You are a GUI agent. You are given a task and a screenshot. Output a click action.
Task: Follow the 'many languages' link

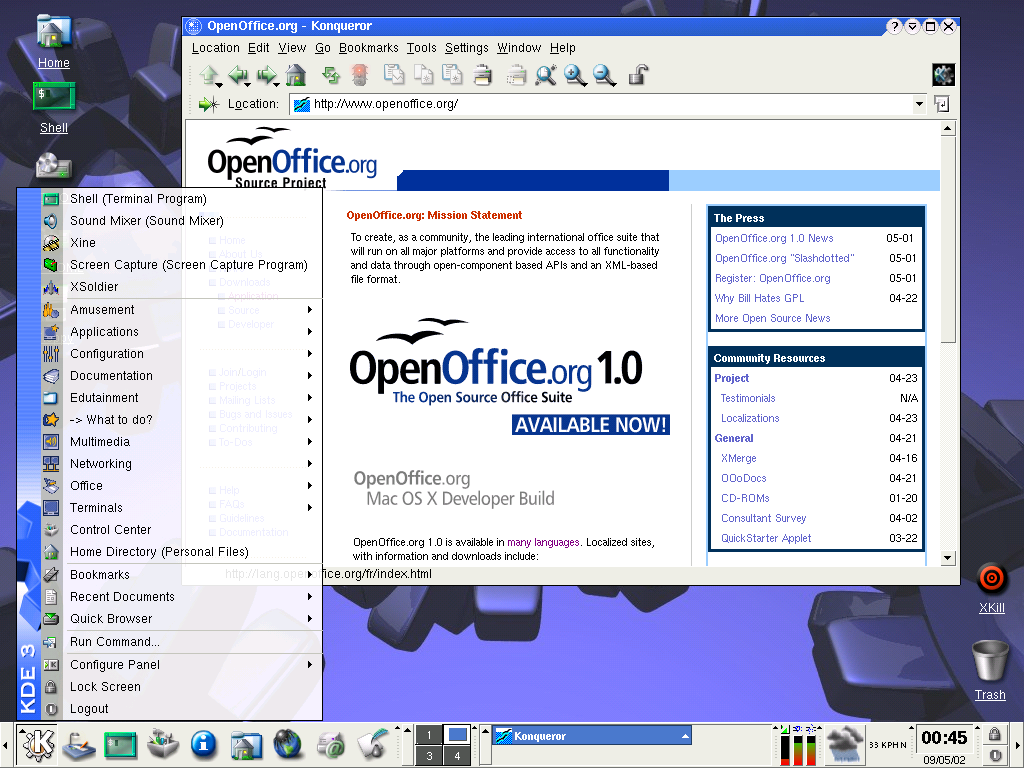(543, 542)
